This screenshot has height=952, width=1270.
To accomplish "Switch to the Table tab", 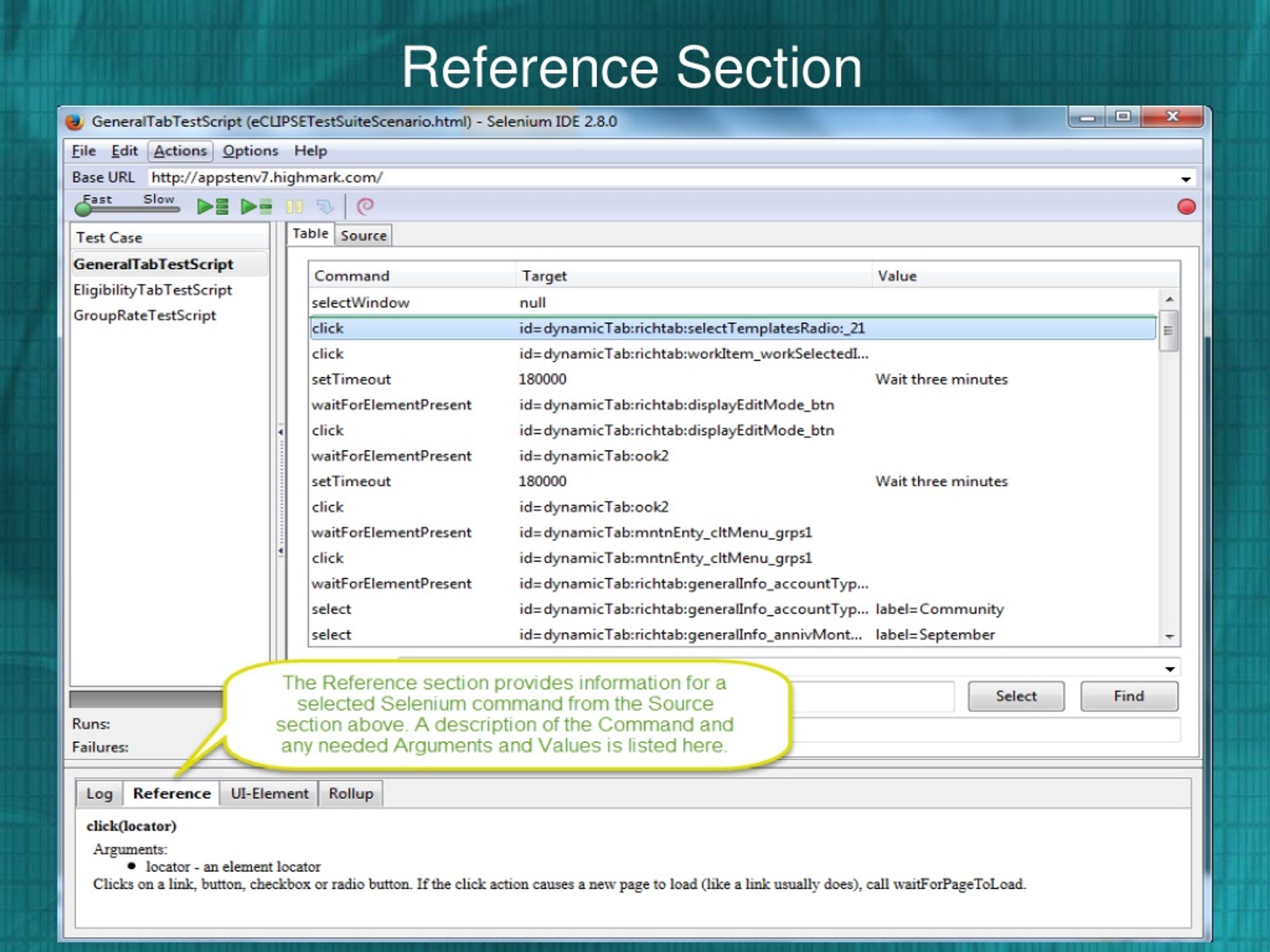I will click(310, 234).
